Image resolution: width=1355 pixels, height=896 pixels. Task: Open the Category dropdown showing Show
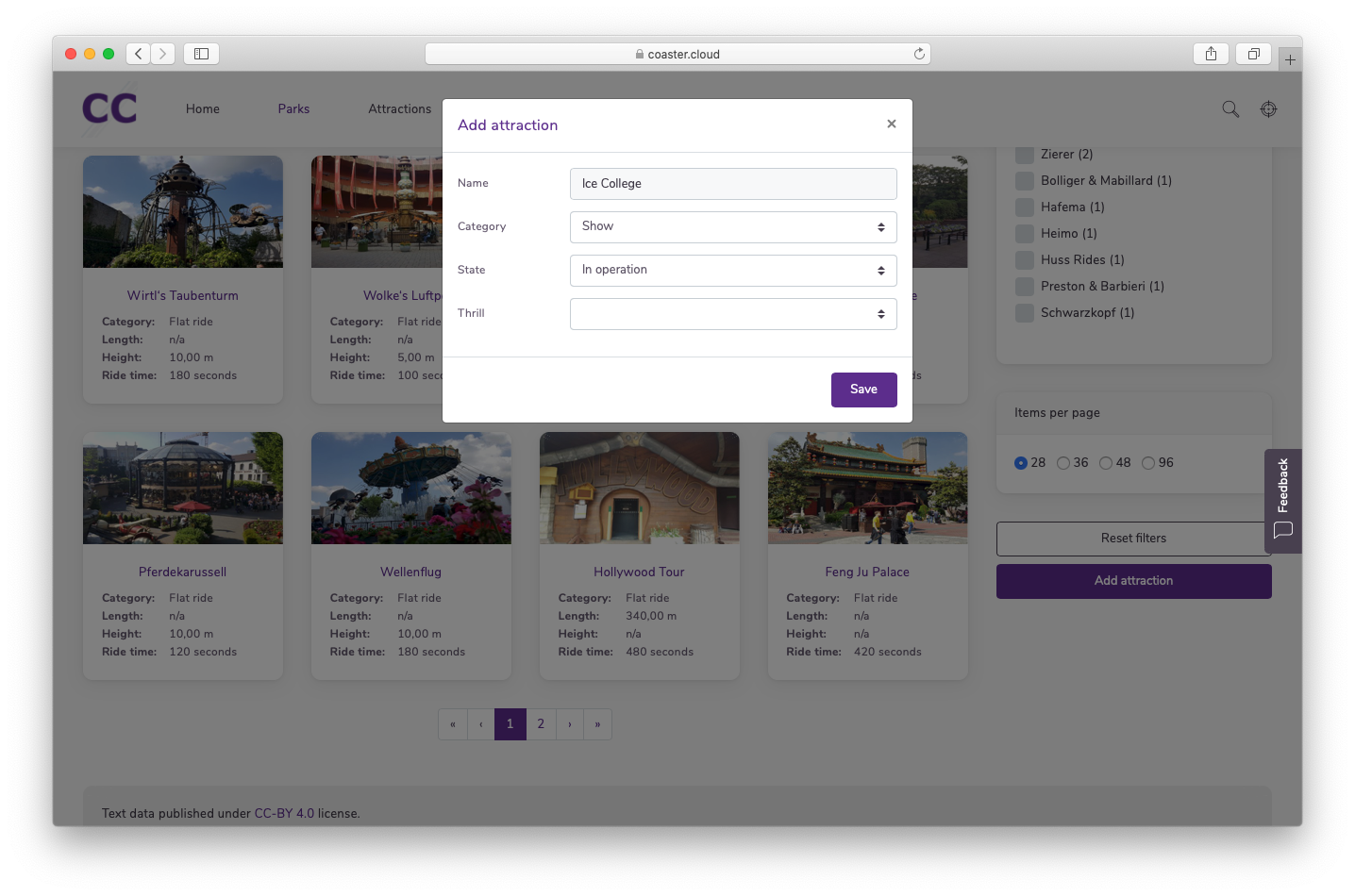coord(733,227)
